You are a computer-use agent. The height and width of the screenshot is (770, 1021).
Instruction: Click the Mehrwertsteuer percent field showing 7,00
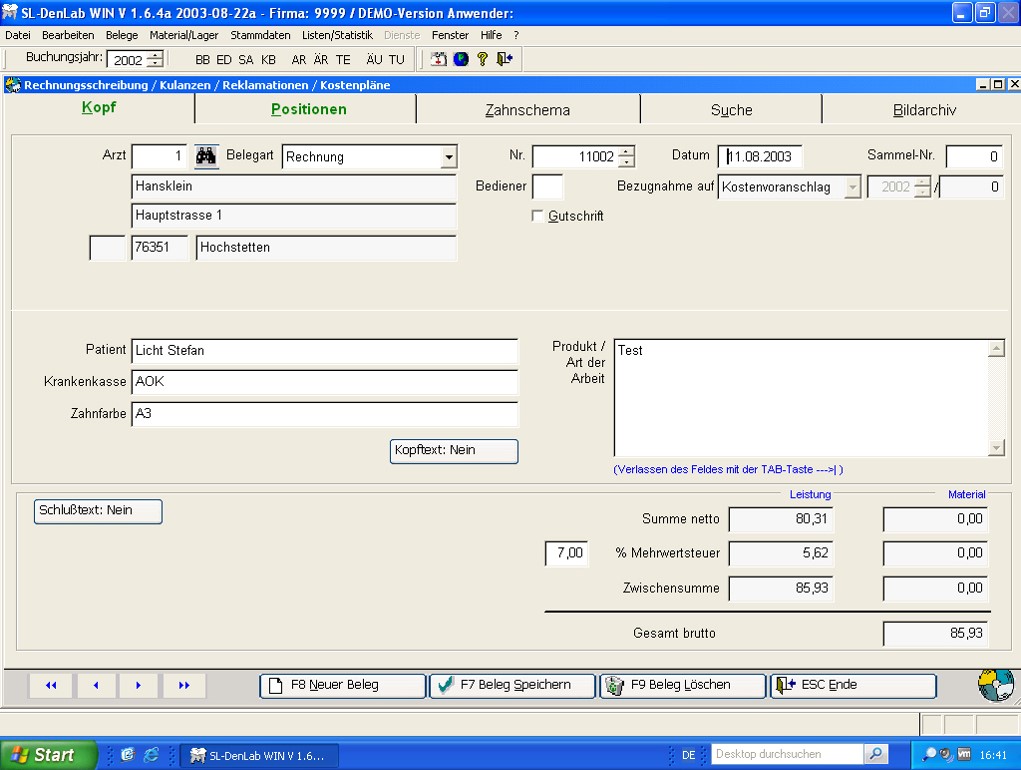tap(567, 553)
